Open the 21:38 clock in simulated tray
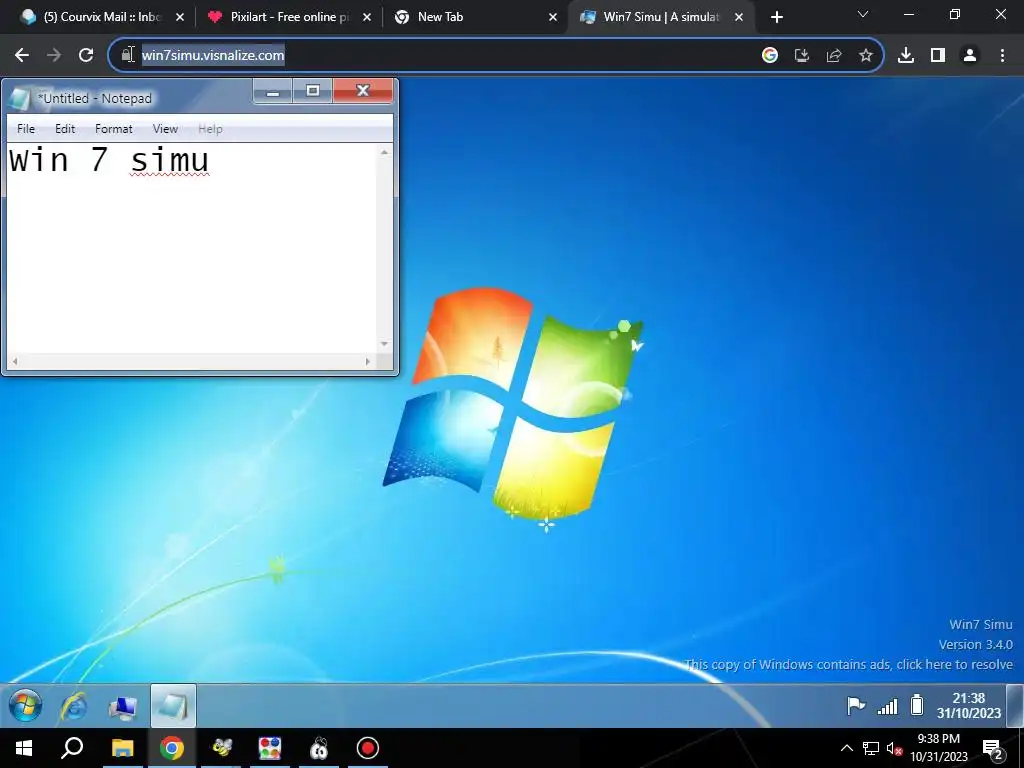Image resolution: width=1024 pixels, height=768 pixels. point(968,705)
